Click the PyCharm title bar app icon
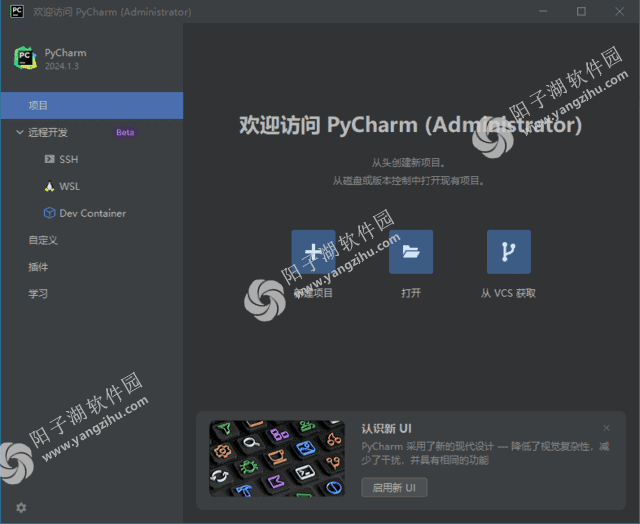This screenshot has width=640, height=524. pos(17,11)
